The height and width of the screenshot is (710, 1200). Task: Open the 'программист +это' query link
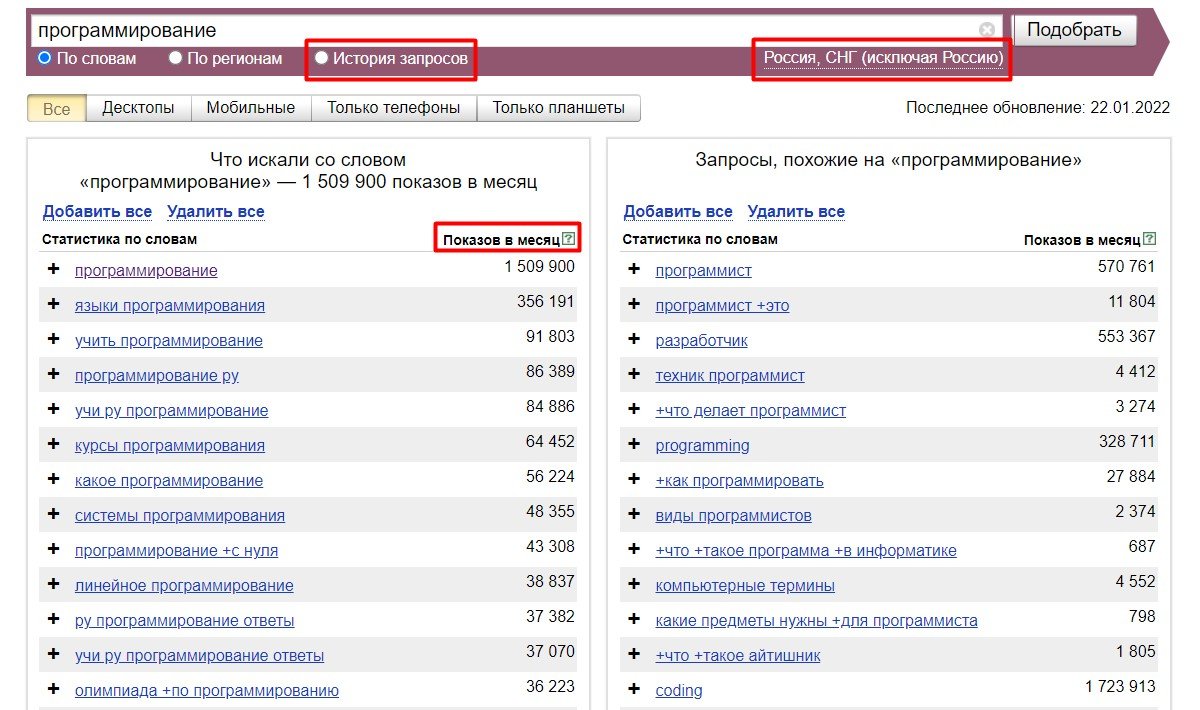722,306
